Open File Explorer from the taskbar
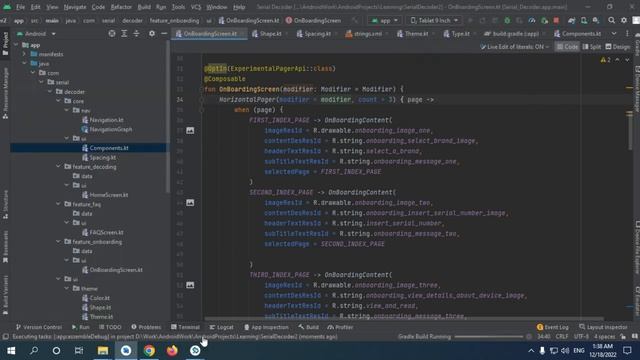 tap(102, 351)
